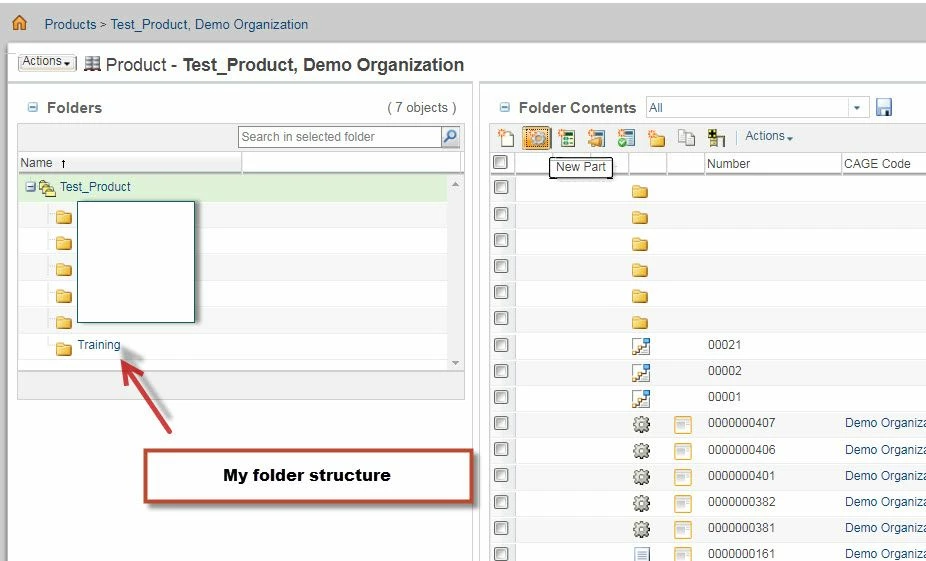Click the orange window icon beside 0000000407
The image size is (926, 561).
pos(683,425)
